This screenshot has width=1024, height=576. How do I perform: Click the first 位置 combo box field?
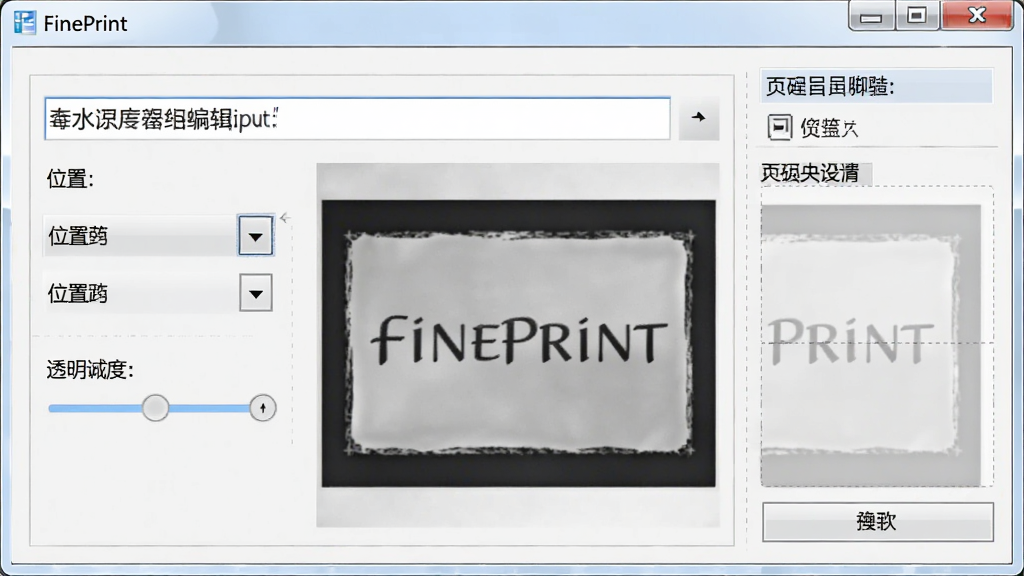(158, 236)
